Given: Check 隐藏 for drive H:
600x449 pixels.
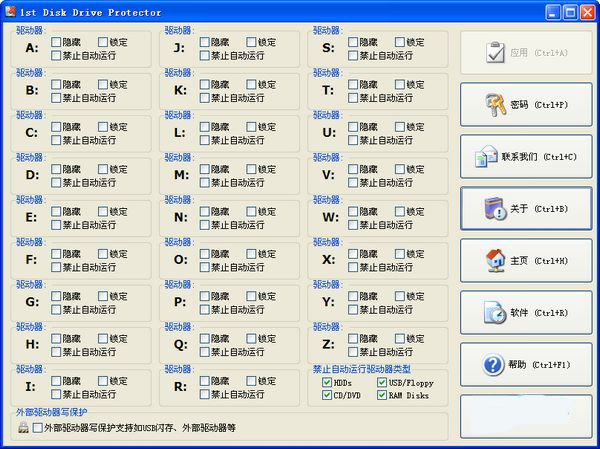Looking at the screenshot, I should pyautogui.click(x=56, y=338).
